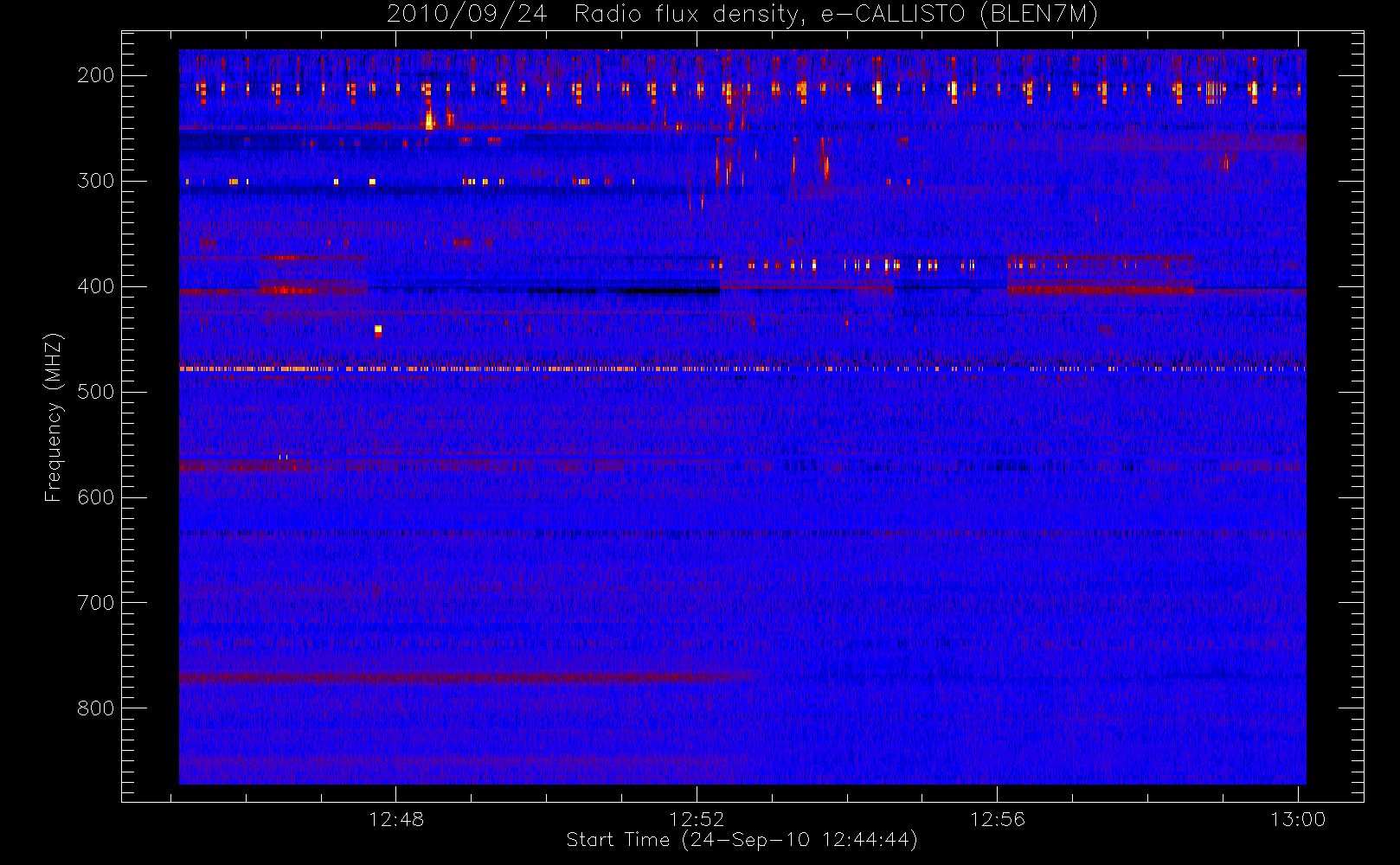Click the 'Start Time (24-Sep-10 12:44:44)' label
Image resolution: width=1400 pixels, height=865 pixels.
(742, 840)
